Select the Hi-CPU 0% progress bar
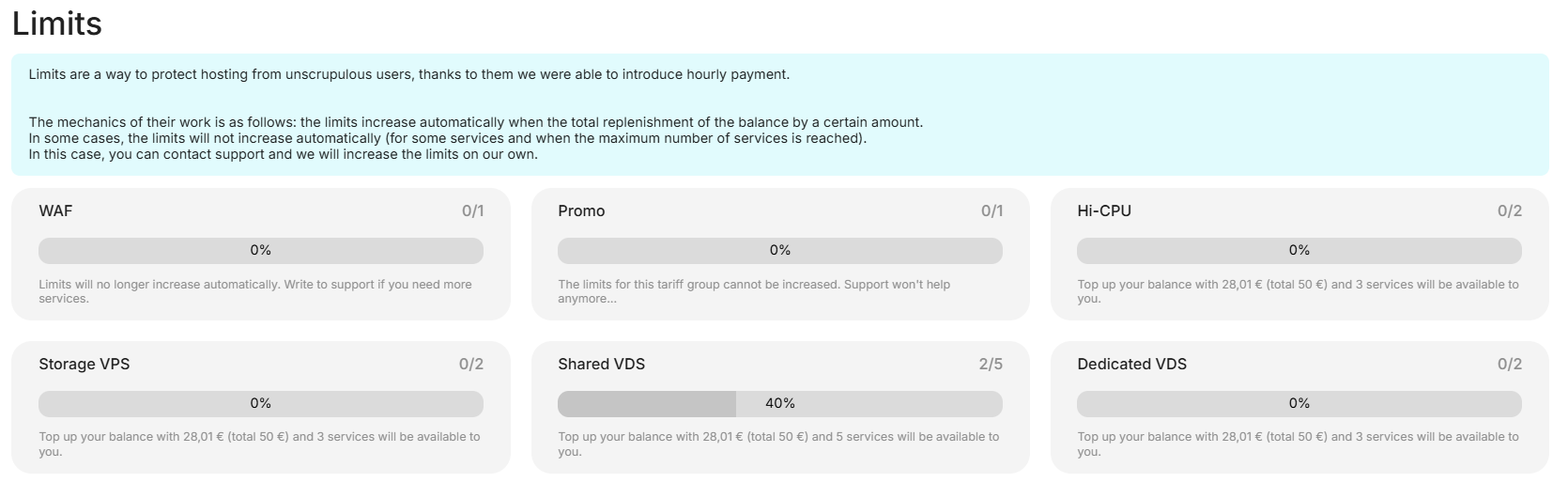 tap(1299, 251)
